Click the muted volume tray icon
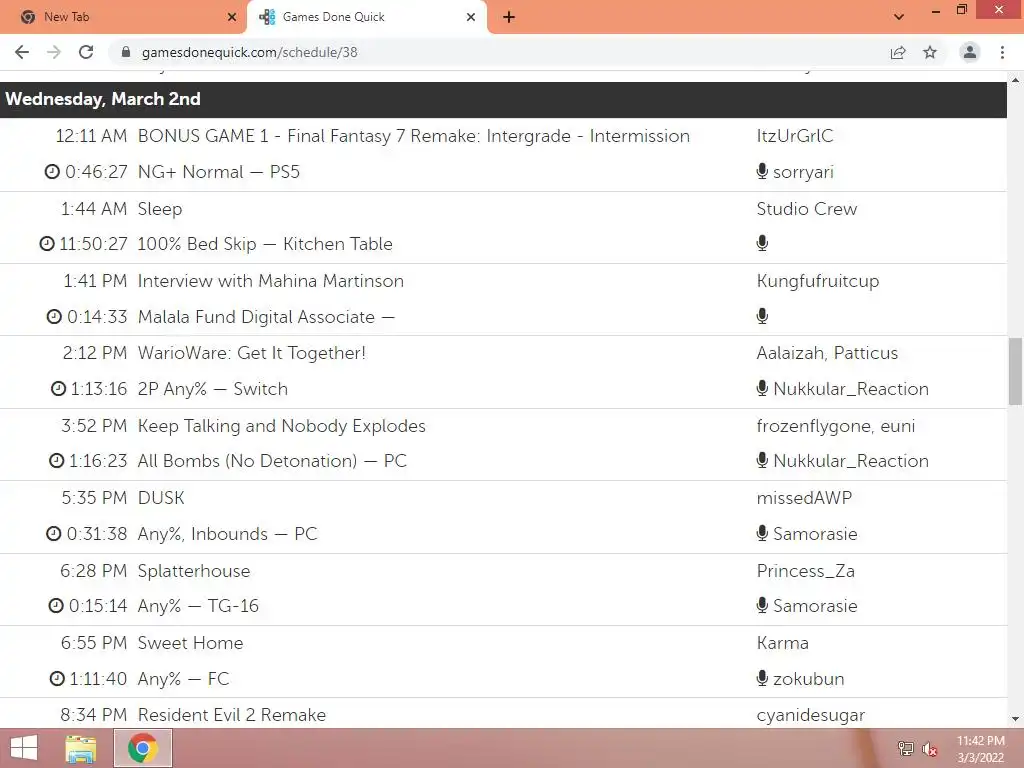The image size is (1024, 768). (929, 749)
